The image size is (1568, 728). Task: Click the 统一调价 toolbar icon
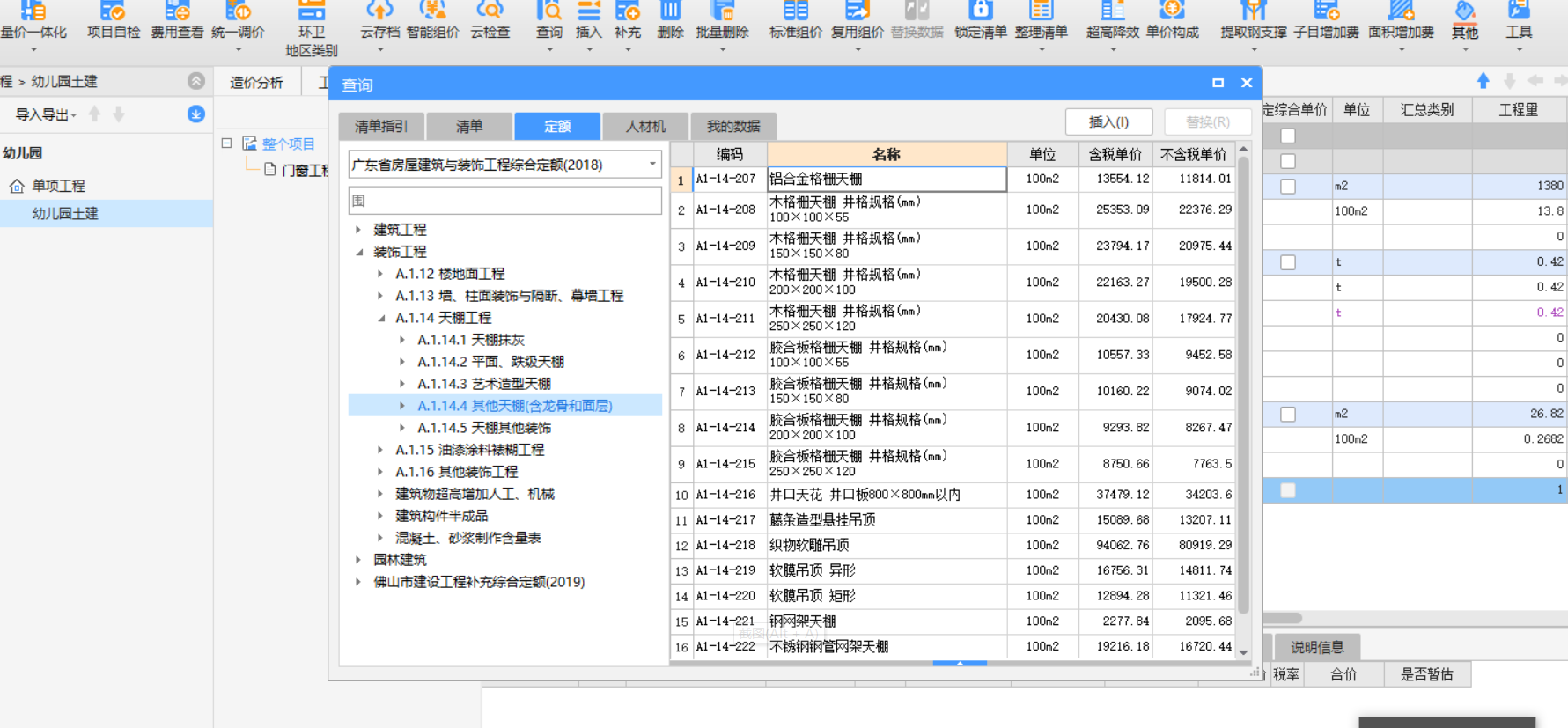pos(238,12)
